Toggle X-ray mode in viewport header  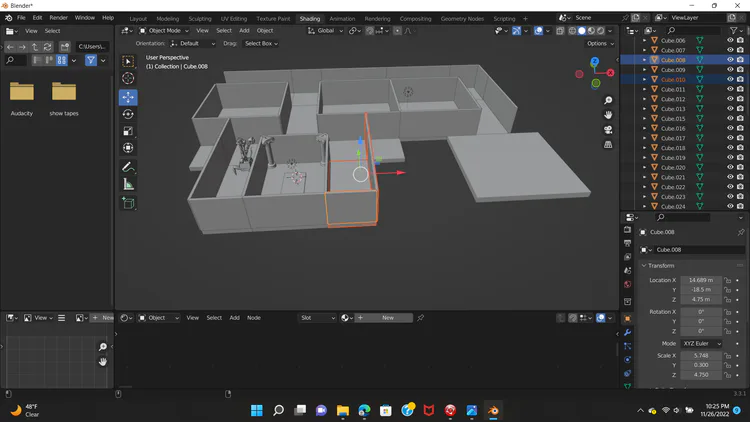coord(560,31)
